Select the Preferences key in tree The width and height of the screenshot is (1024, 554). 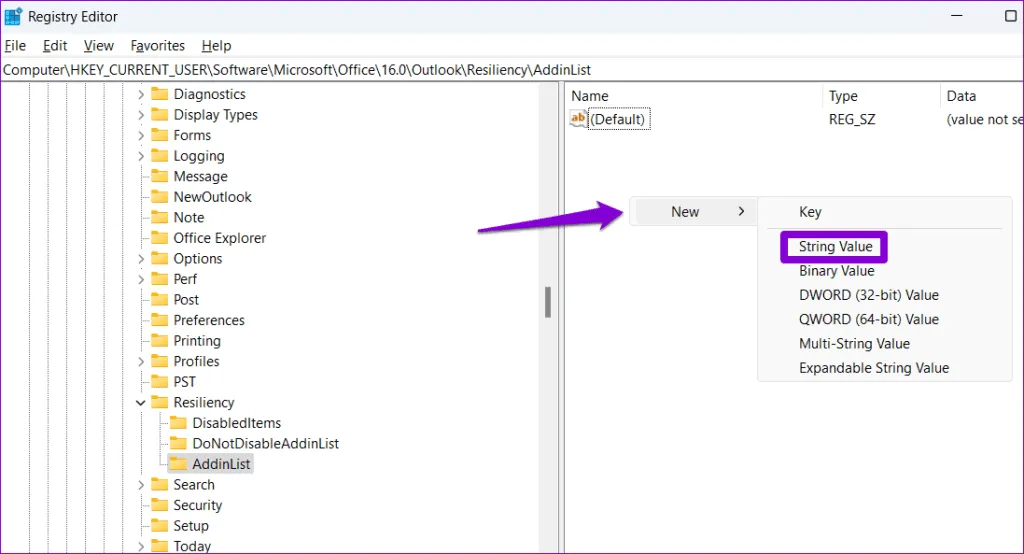[208, 320]
